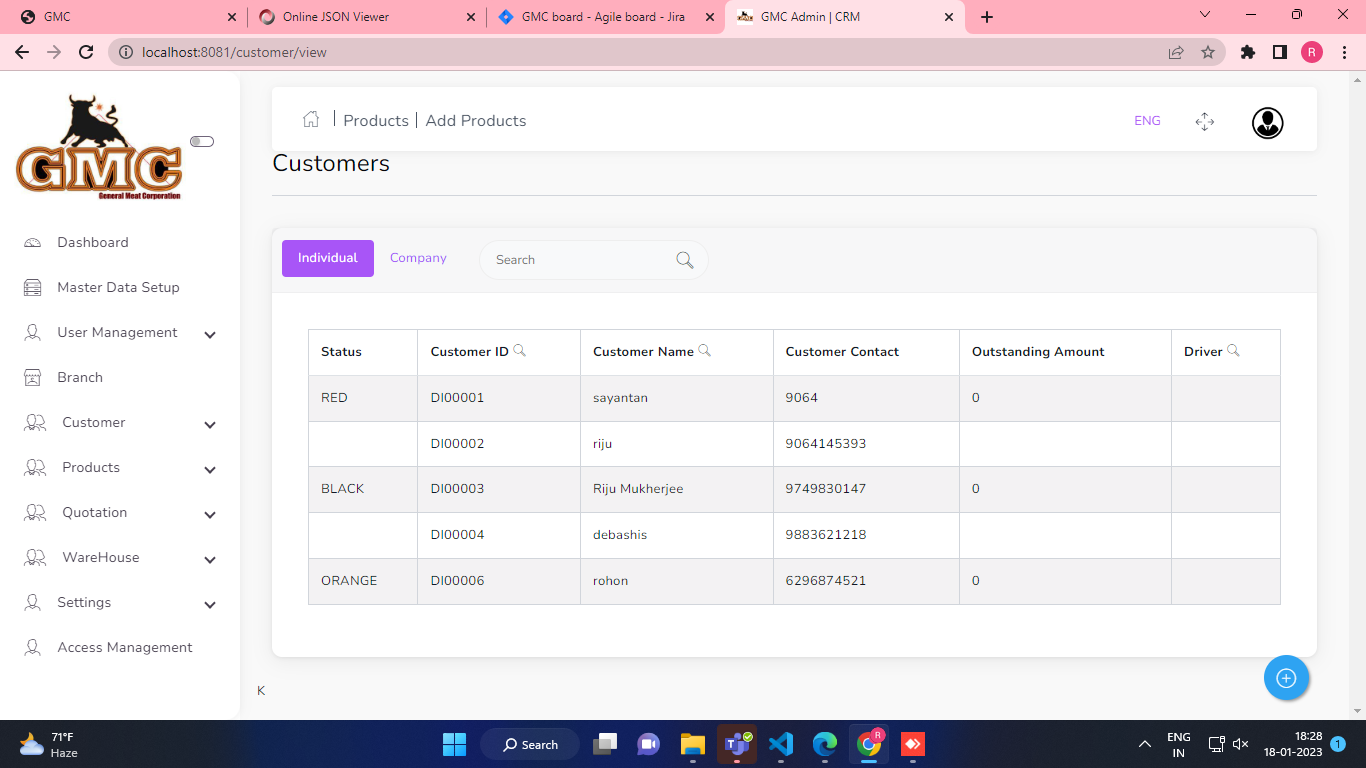Switch to the Company tab
The height and width of the screenshot is (768, 1366).
pos(418,258)
